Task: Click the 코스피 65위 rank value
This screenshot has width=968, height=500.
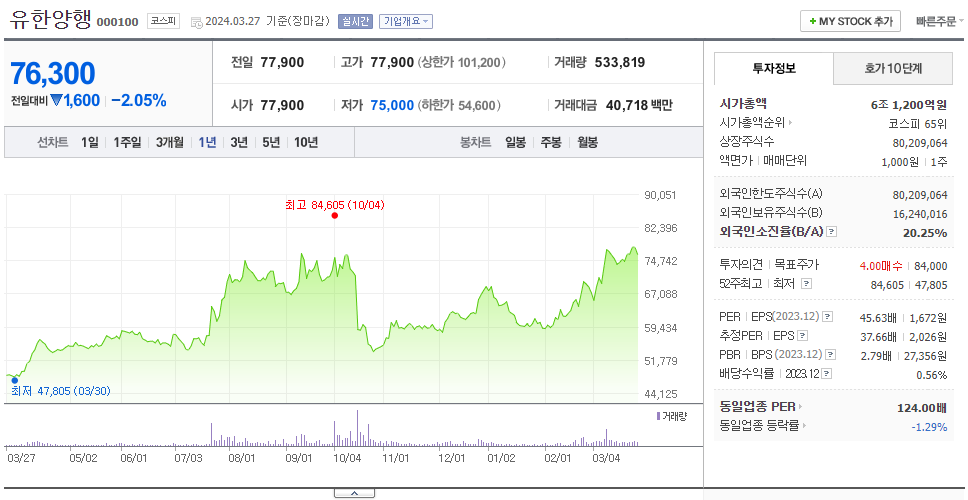Action: coord(917,124)
